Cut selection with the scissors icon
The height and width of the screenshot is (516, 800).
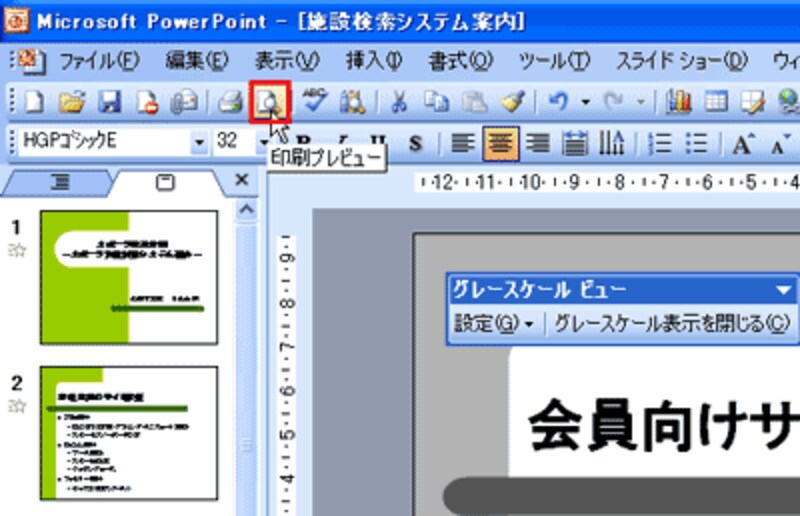tap(399, 102)
